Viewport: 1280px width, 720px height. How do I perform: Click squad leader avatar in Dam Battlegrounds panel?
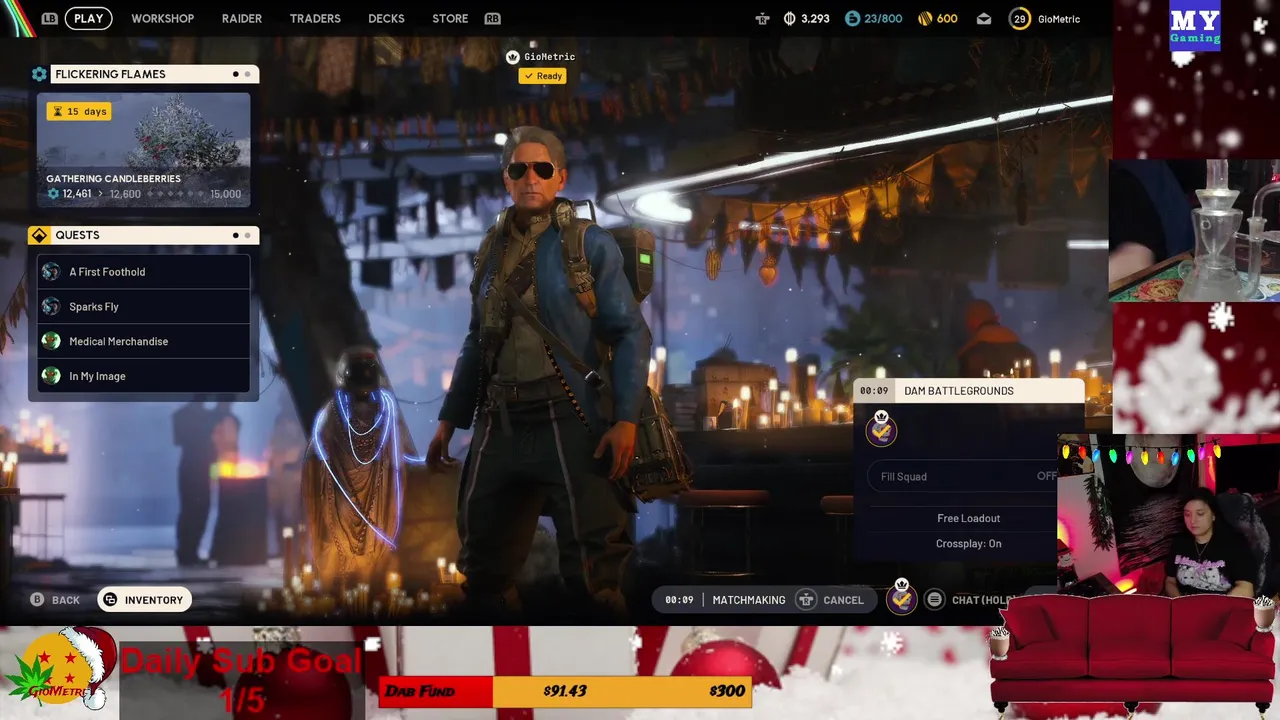[881, 429]
